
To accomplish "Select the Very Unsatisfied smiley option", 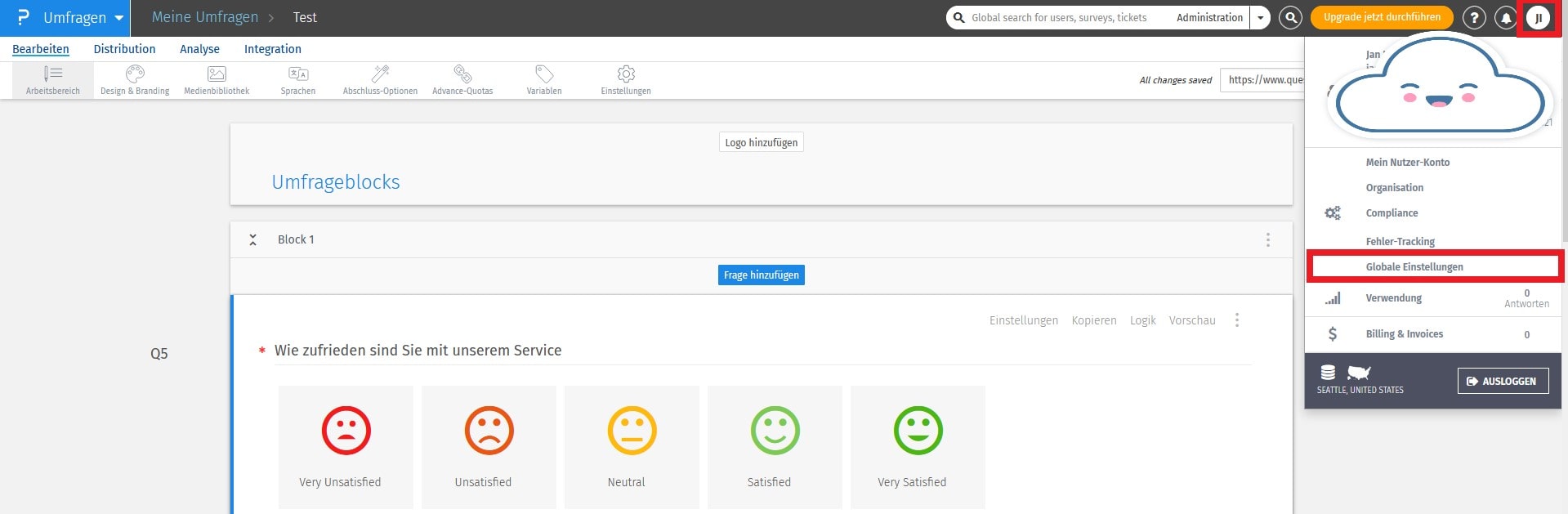I will (x=346, y=447).
